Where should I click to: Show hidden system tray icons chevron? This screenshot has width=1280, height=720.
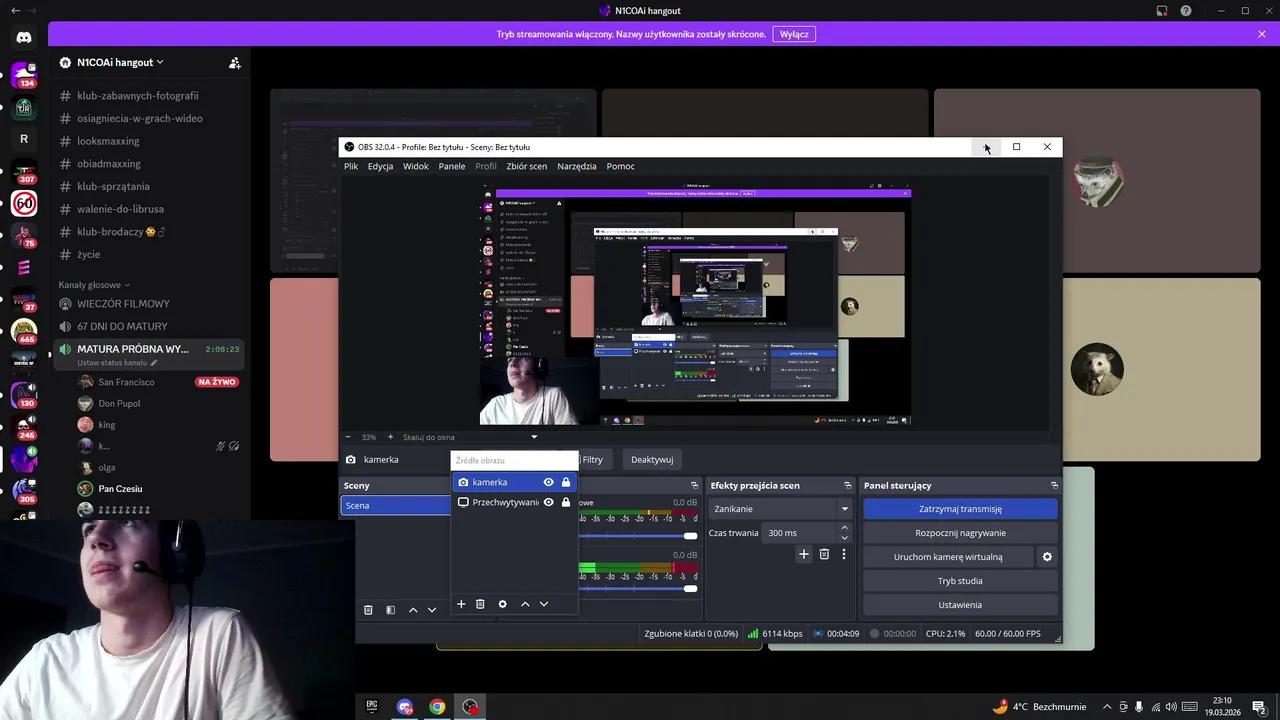(x=1107, y=707)
